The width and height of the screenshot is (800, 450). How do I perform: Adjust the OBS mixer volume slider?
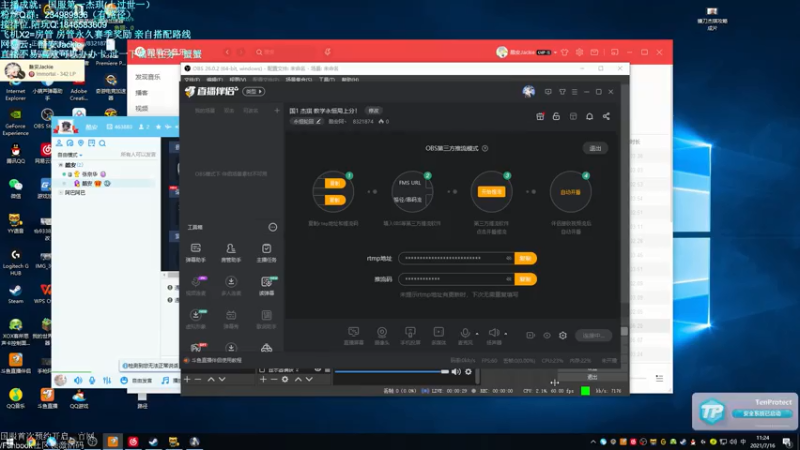(x=391, y=371)
